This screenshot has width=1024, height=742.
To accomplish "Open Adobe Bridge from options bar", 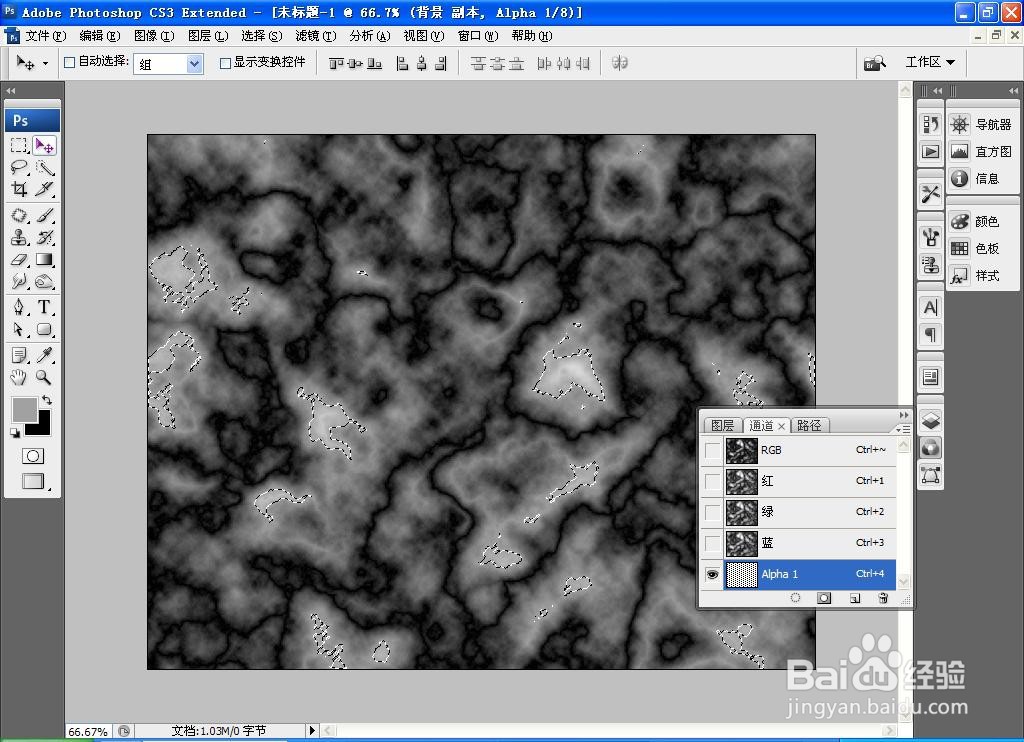I will pyautogui.click(x=874, y=63).
